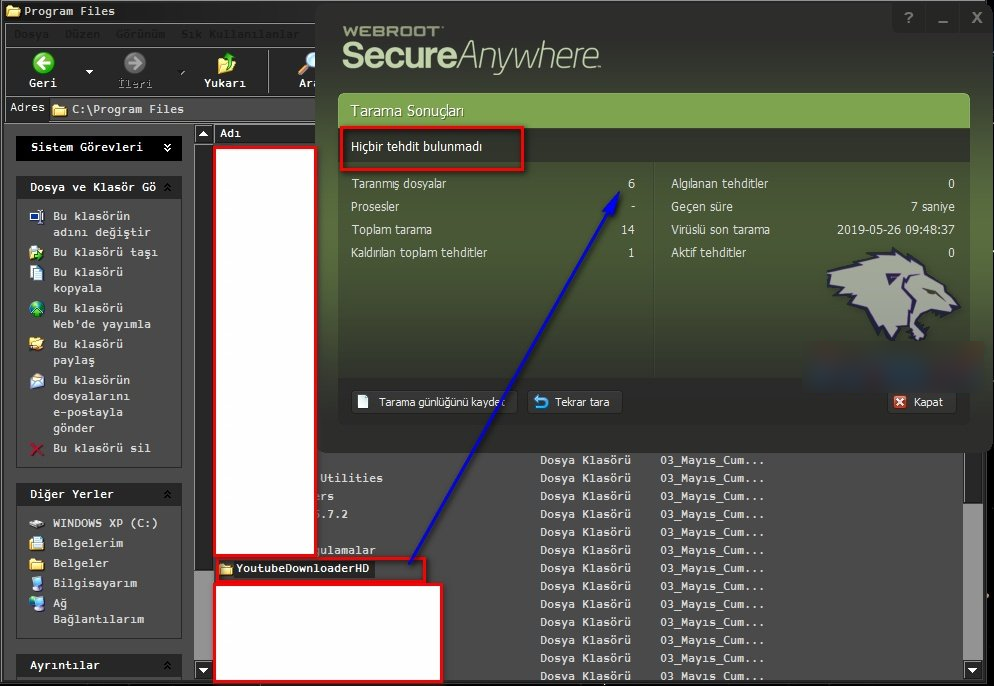Click Tekrar tara rescan button

tap(574, 402)
